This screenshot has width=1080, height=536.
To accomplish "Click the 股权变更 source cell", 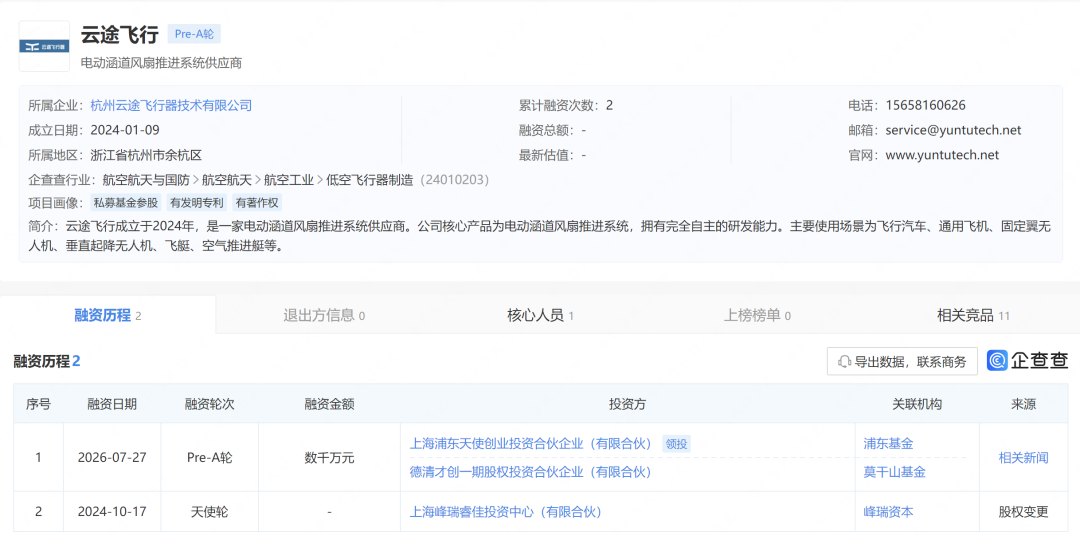I will (1024, 512).
